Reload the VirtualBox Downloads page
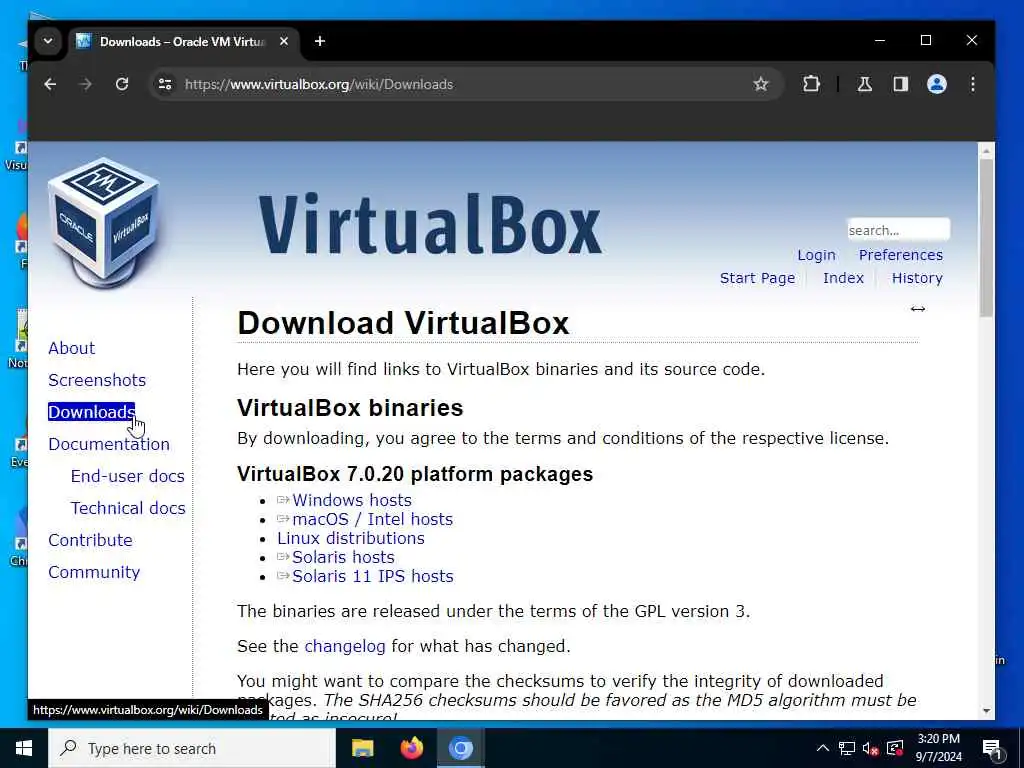This screenshot has width=1024, height=768. pyautogui.click(x=121, y=84)
